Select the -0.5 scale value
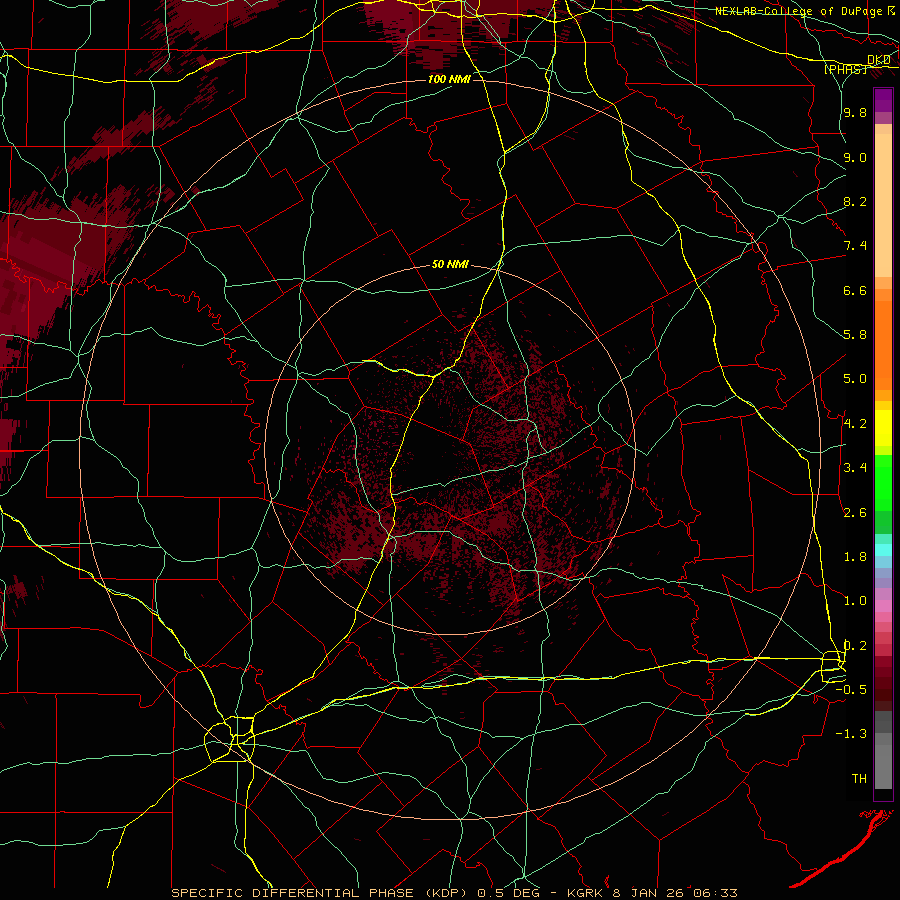The image size is (900, 900). pyautogui.click(x=851, y=689)
